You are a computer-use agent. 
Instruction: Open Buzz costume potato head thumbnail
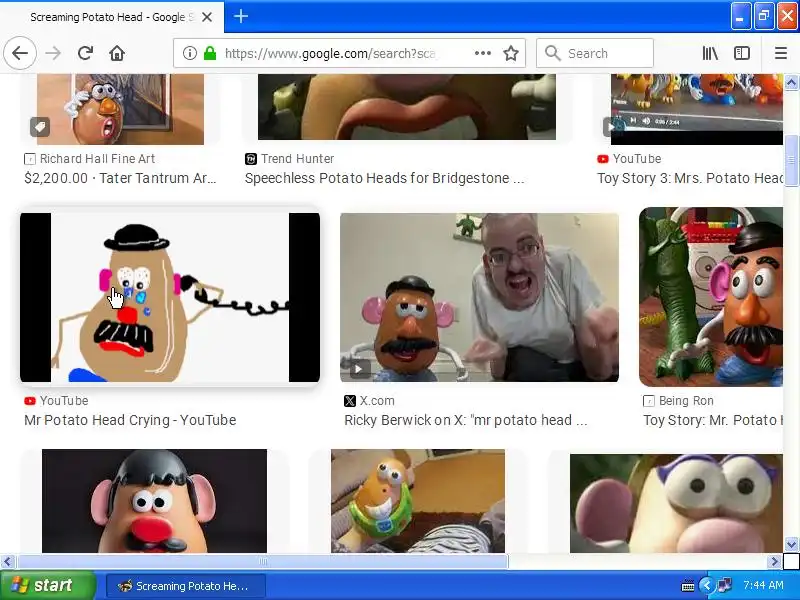point(418,501)
